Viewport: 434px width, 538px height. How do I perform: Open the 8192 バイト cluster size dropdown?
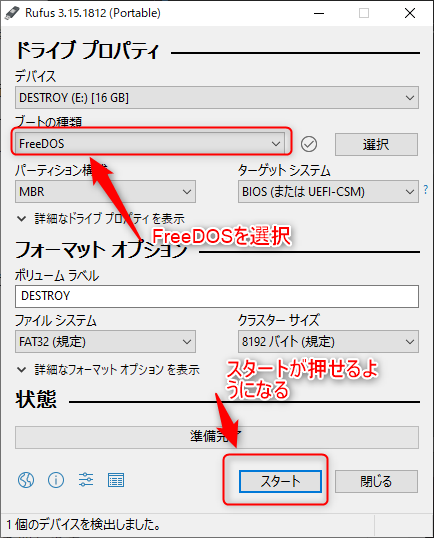(328, 341)
